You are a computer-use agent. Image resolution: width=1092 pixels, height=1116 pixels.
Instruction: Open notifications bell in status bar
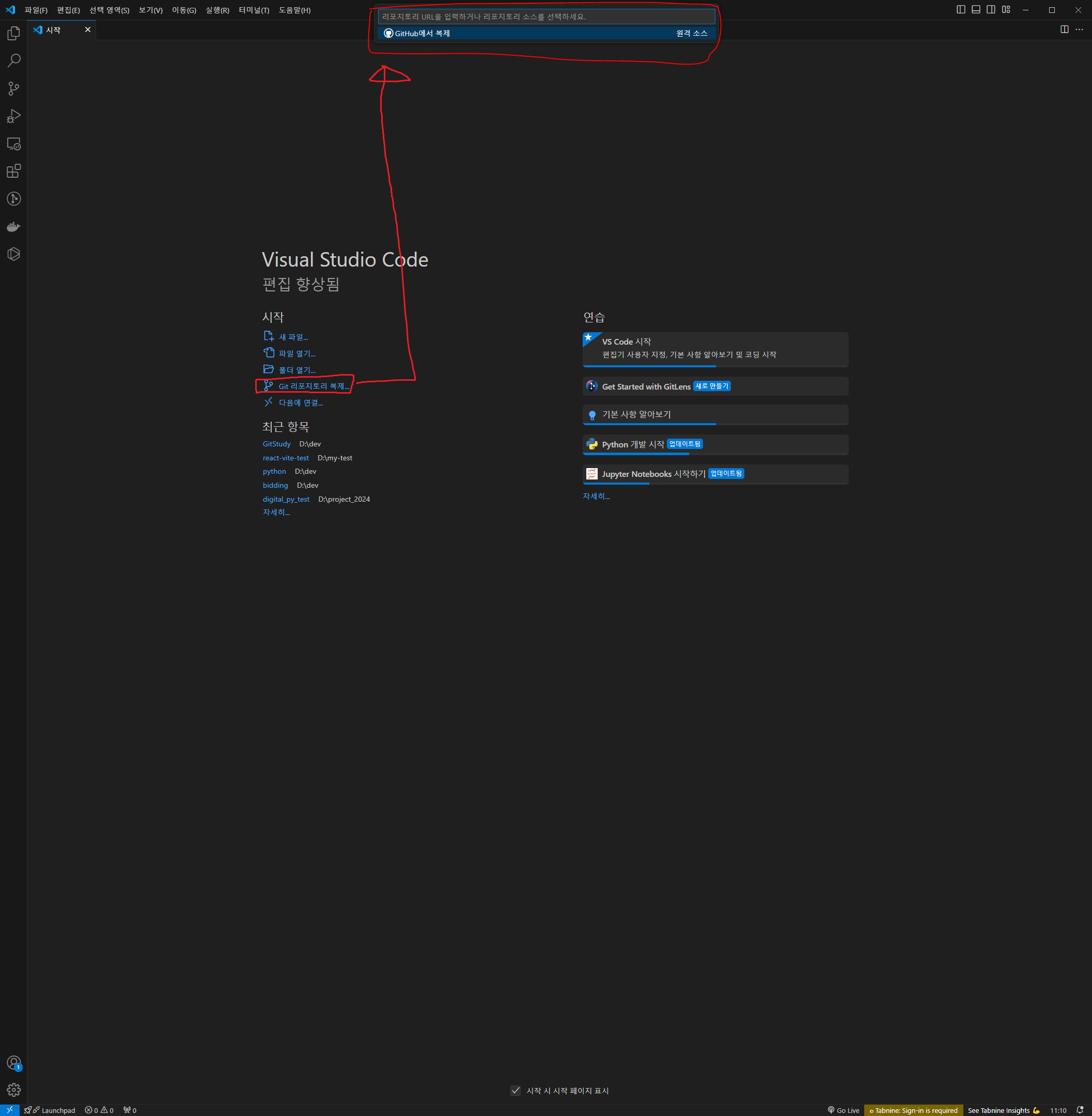tap(1080, 1110)
